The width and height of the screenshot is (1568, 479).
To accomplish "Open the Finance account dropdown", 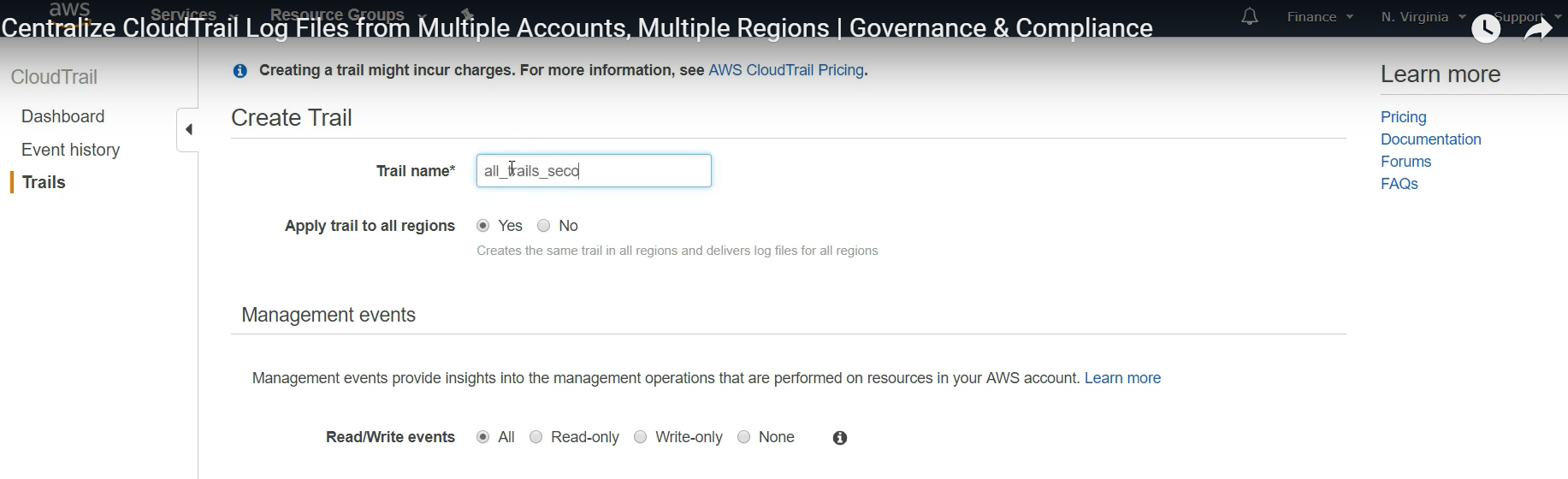I will coord(1320,16).
